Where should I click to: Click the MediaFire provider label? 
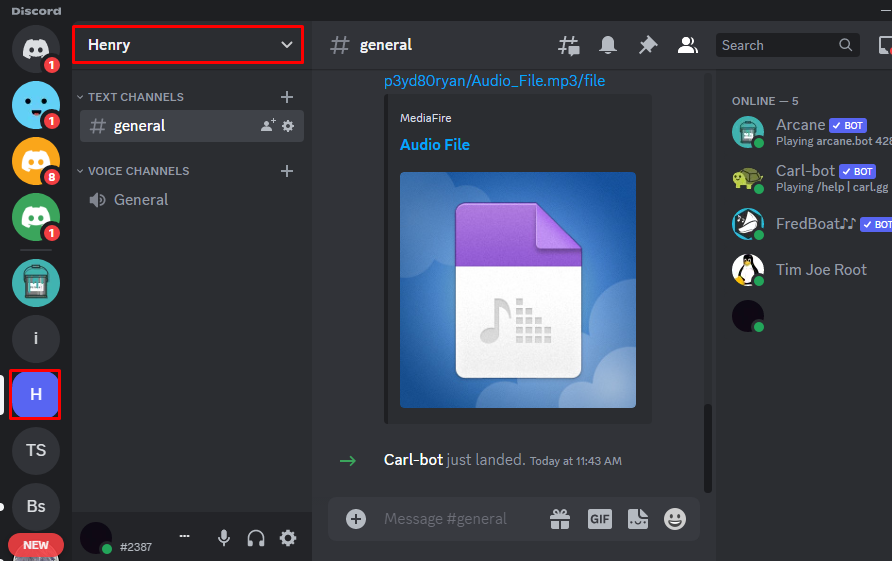click(426, 118)
